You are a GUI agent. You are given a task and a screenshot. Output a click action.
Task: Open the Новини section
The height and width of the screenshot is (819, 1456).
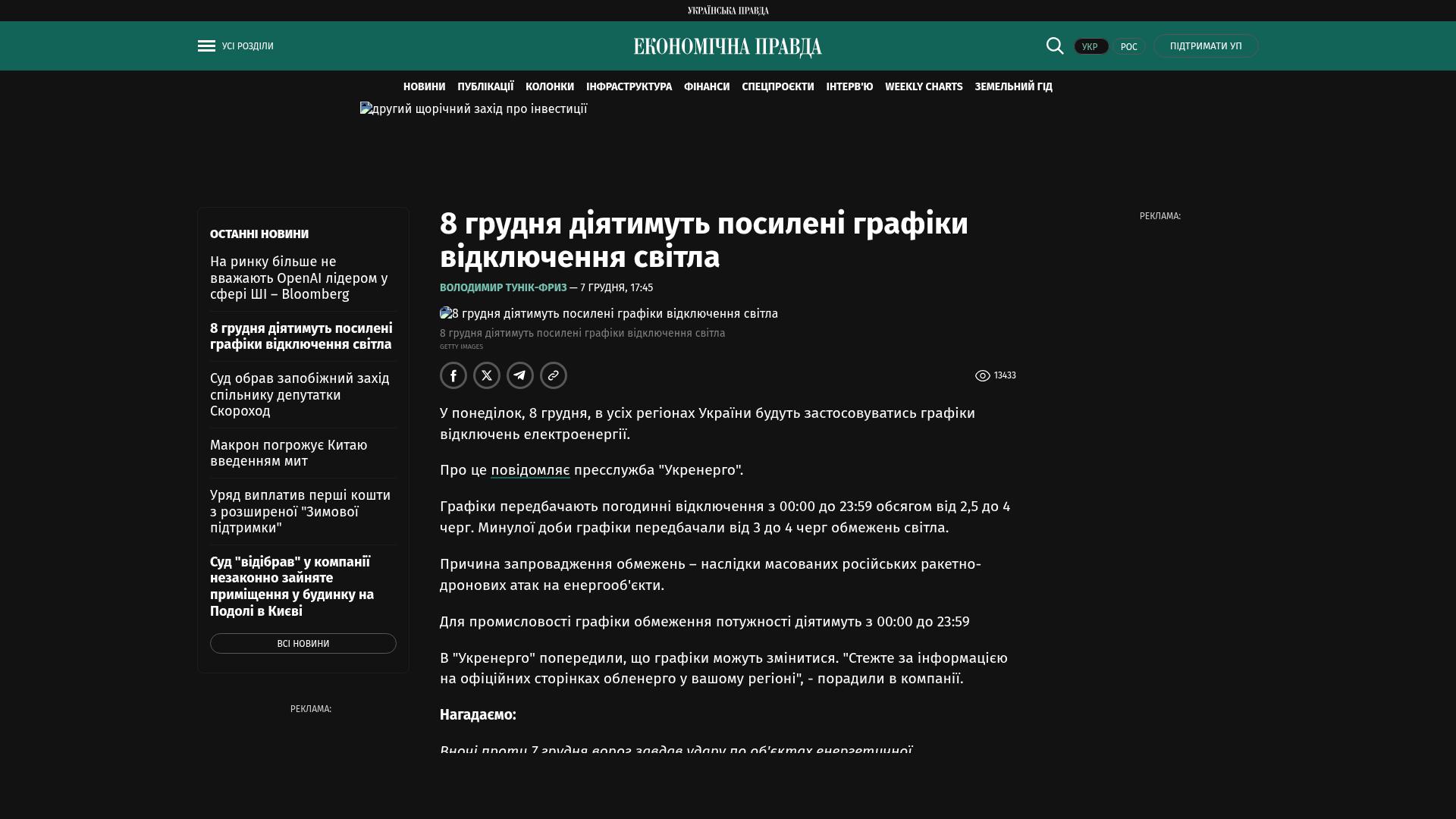click(x=424, y=87)
